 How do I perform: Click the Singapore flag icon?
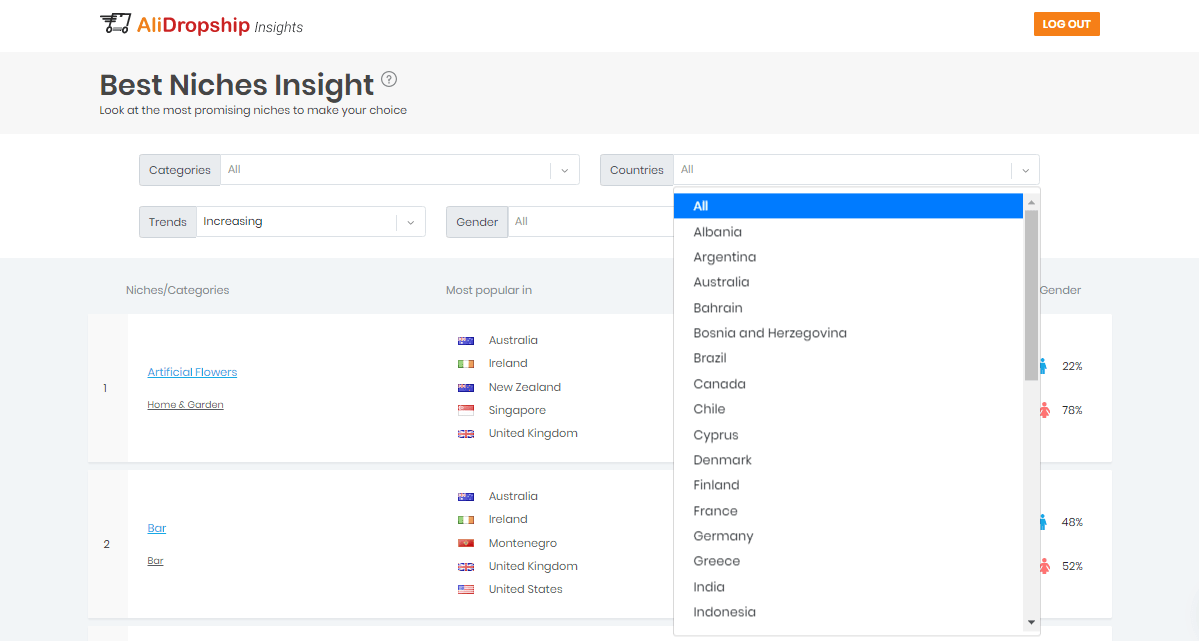coord(466,411)
